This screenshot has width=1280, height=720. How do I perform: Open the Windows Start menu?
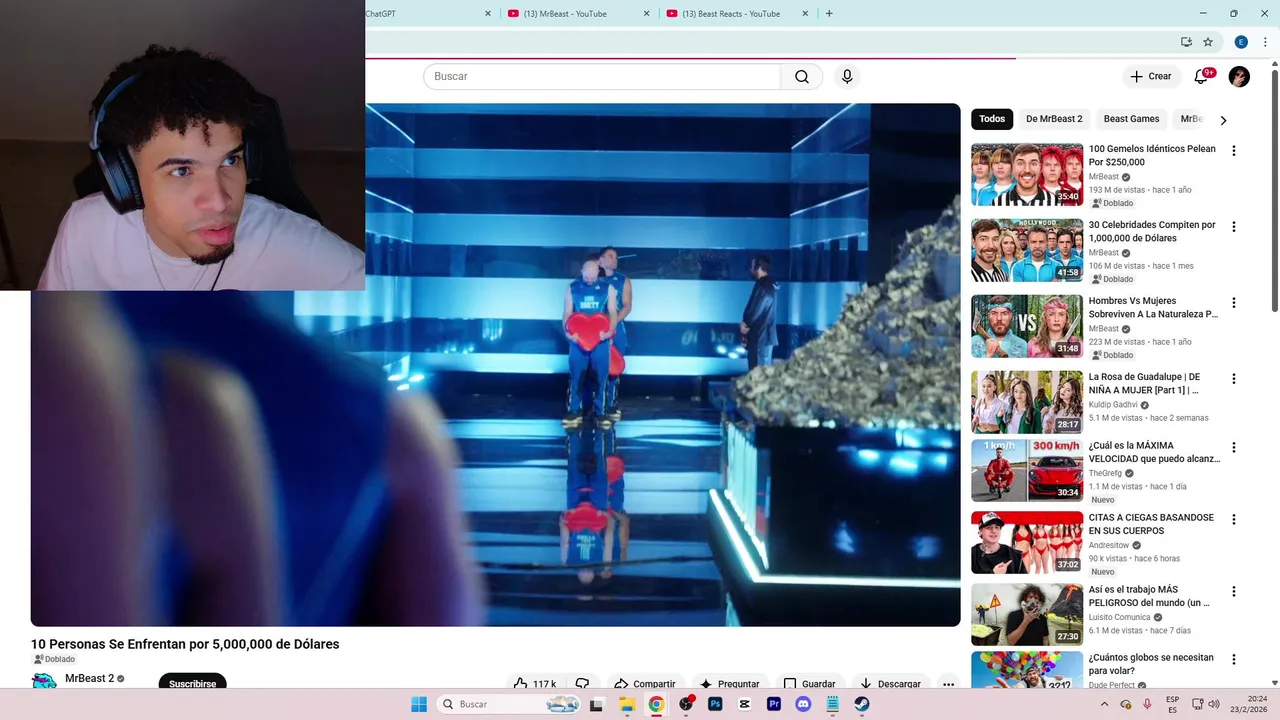pyautogui.click(x=419, y=704)
